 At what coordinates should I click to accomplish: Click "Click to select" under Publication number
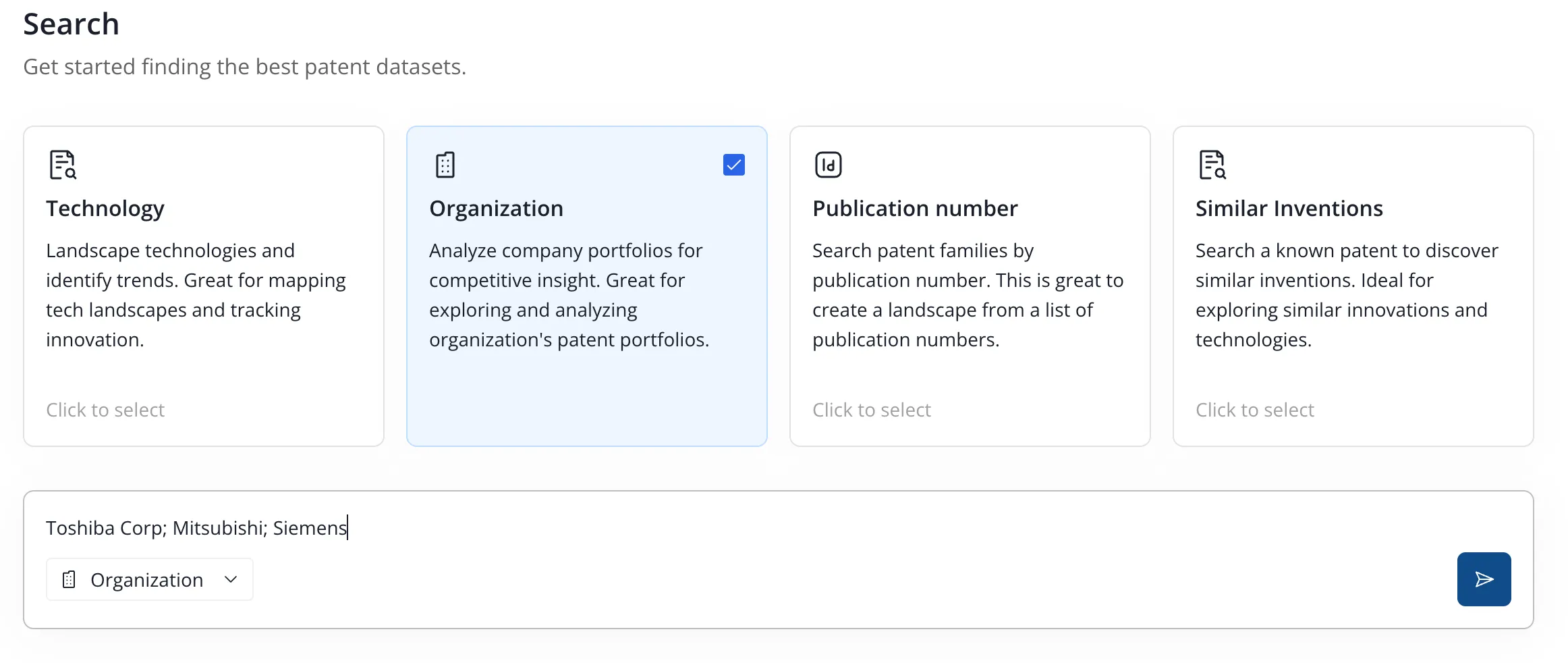[x=872, y=410]
